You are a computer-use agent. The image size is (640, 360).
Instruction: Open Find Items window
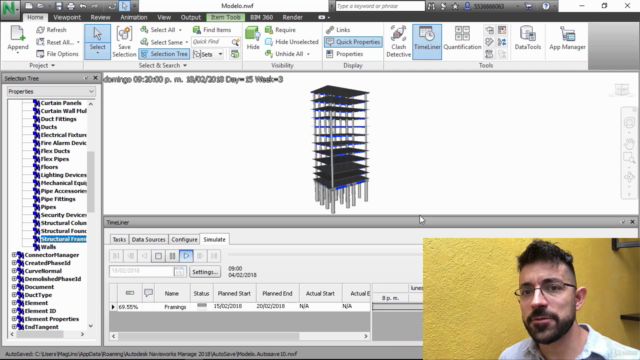click(212, 30)
